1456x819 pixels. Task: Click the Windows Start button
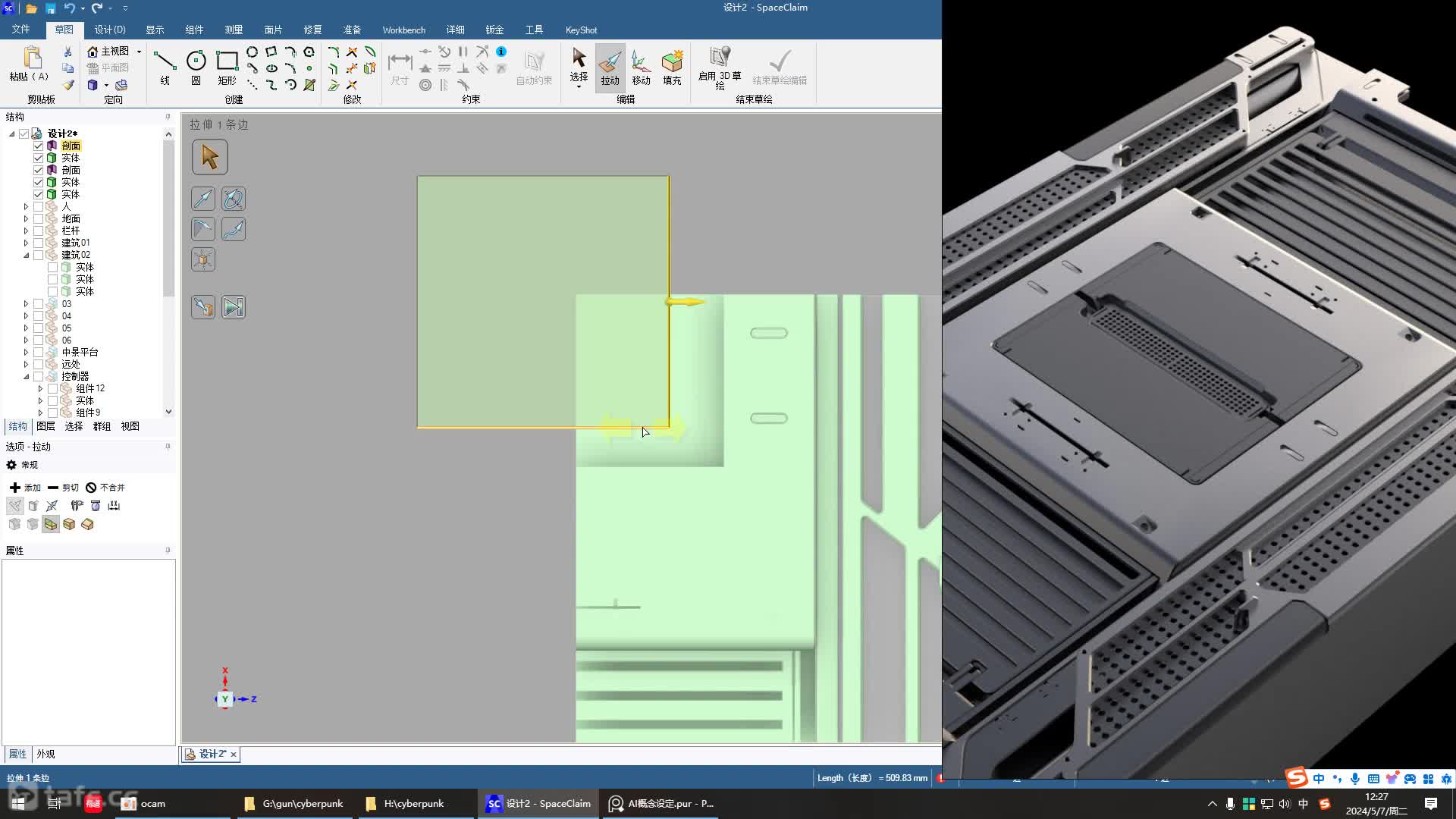tap(18, 803)
